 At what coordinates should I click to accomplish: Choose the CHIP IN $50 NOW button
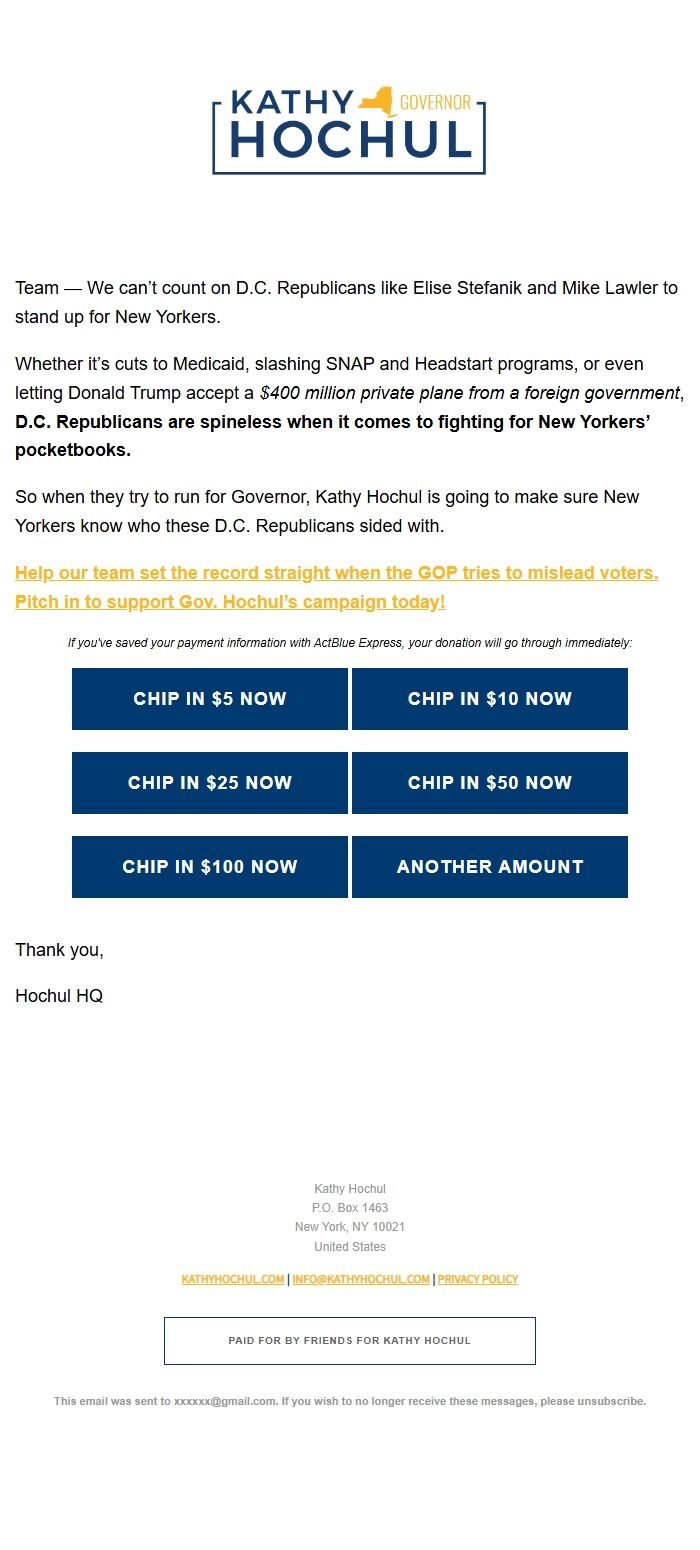[490, 783]
